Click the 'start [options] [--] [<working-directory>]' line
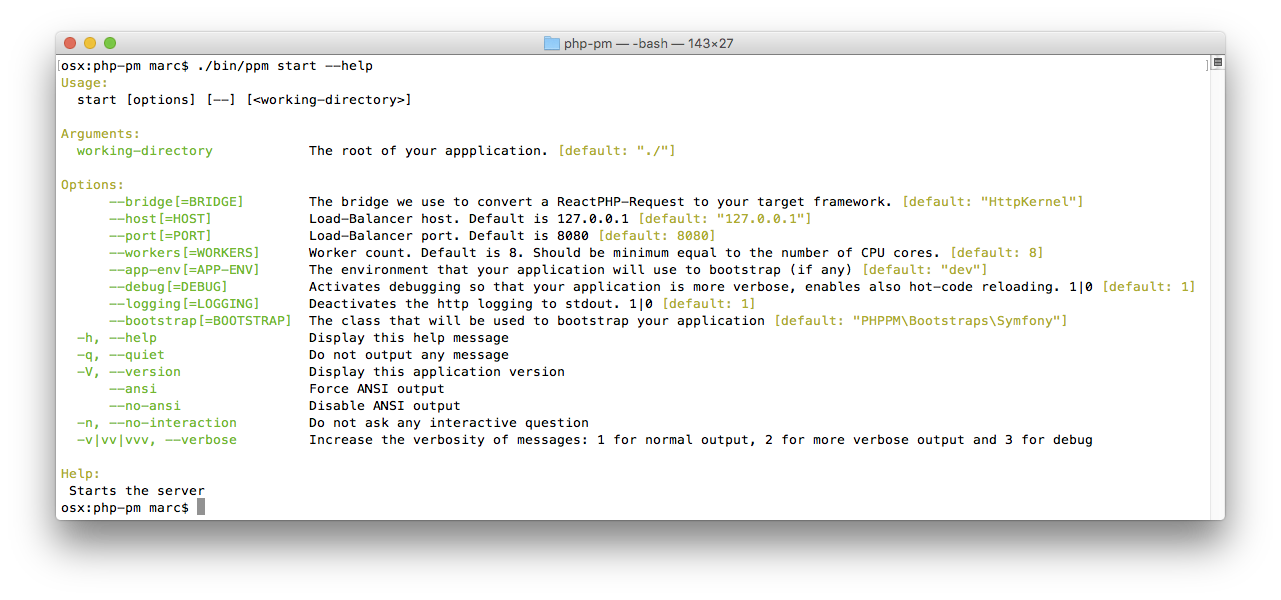The width and height of the screenshot is (1281, 600). [x=244, y=100]
